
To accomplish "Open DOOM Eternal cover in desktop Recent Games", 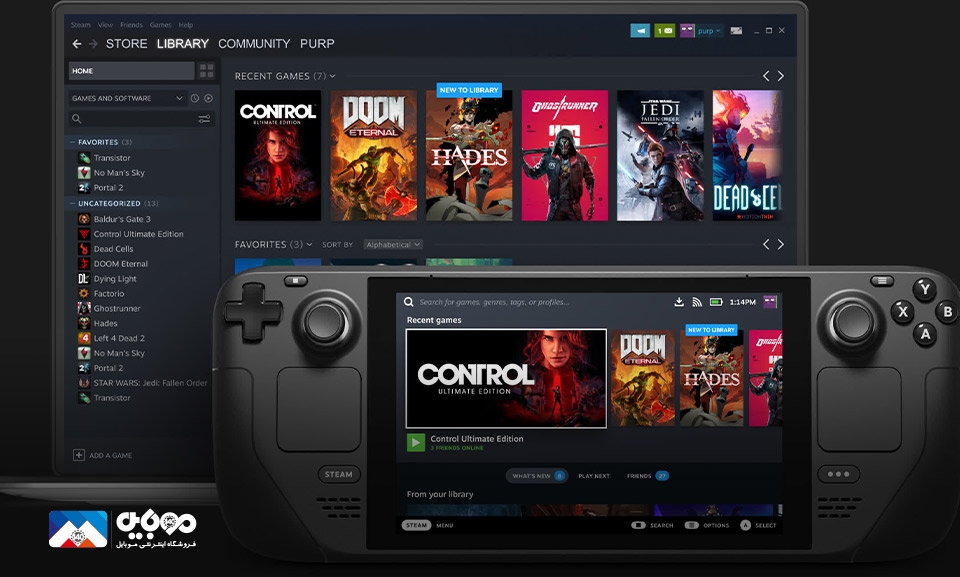I will pos(373,156).
